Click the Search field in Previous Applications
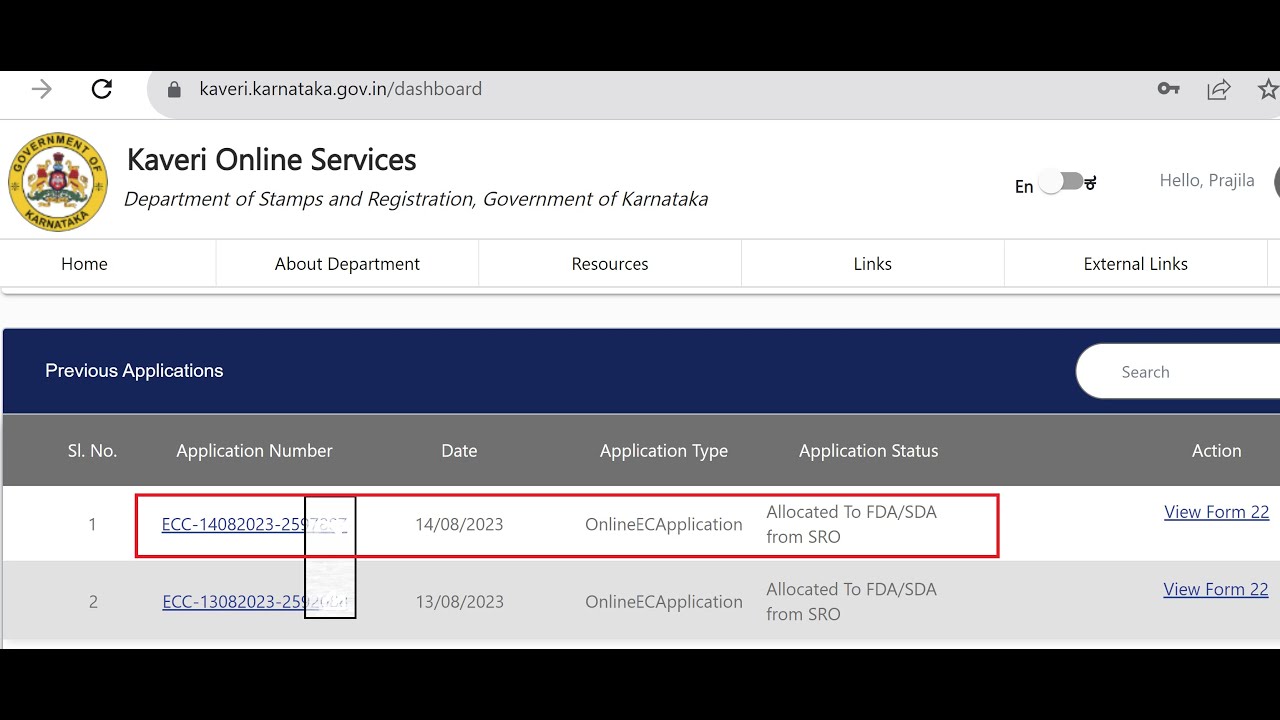This screenshot has height=720, width=1280. point(1178,372)
